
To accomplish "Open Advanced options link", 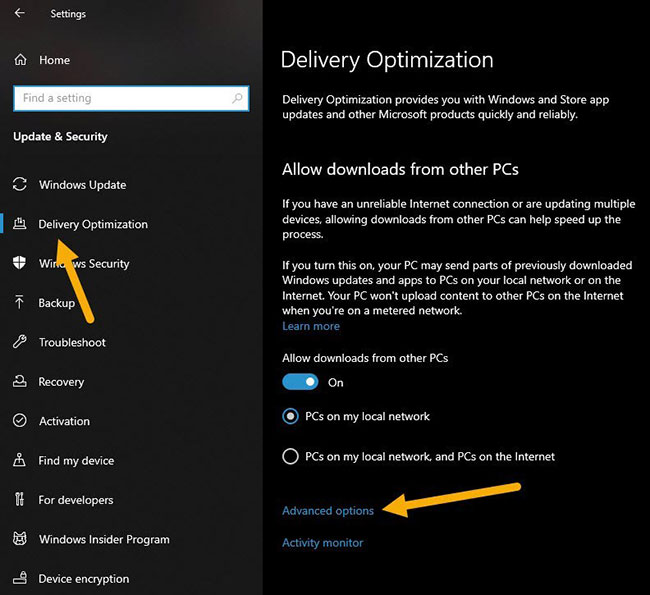I will (328, 511).
